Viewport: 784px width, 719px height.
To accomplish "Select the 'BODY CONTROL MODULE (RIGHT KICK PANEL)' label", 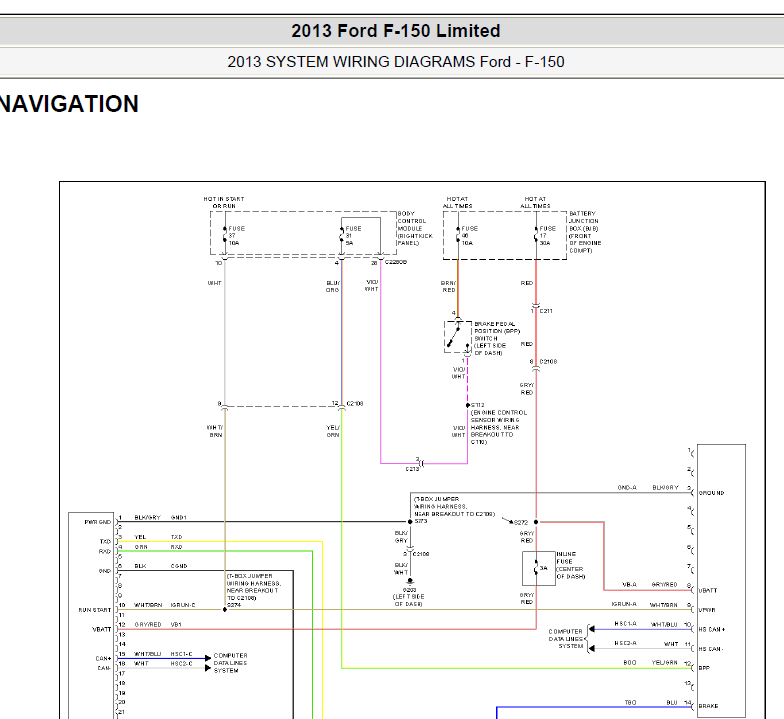I will 415,228.
